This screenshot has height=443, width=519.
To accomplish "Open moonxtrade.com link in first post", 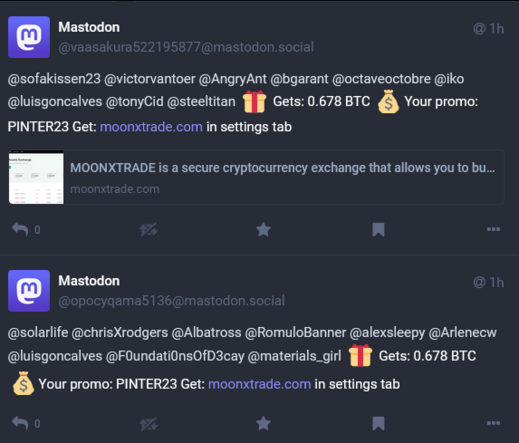I will 151,127.
